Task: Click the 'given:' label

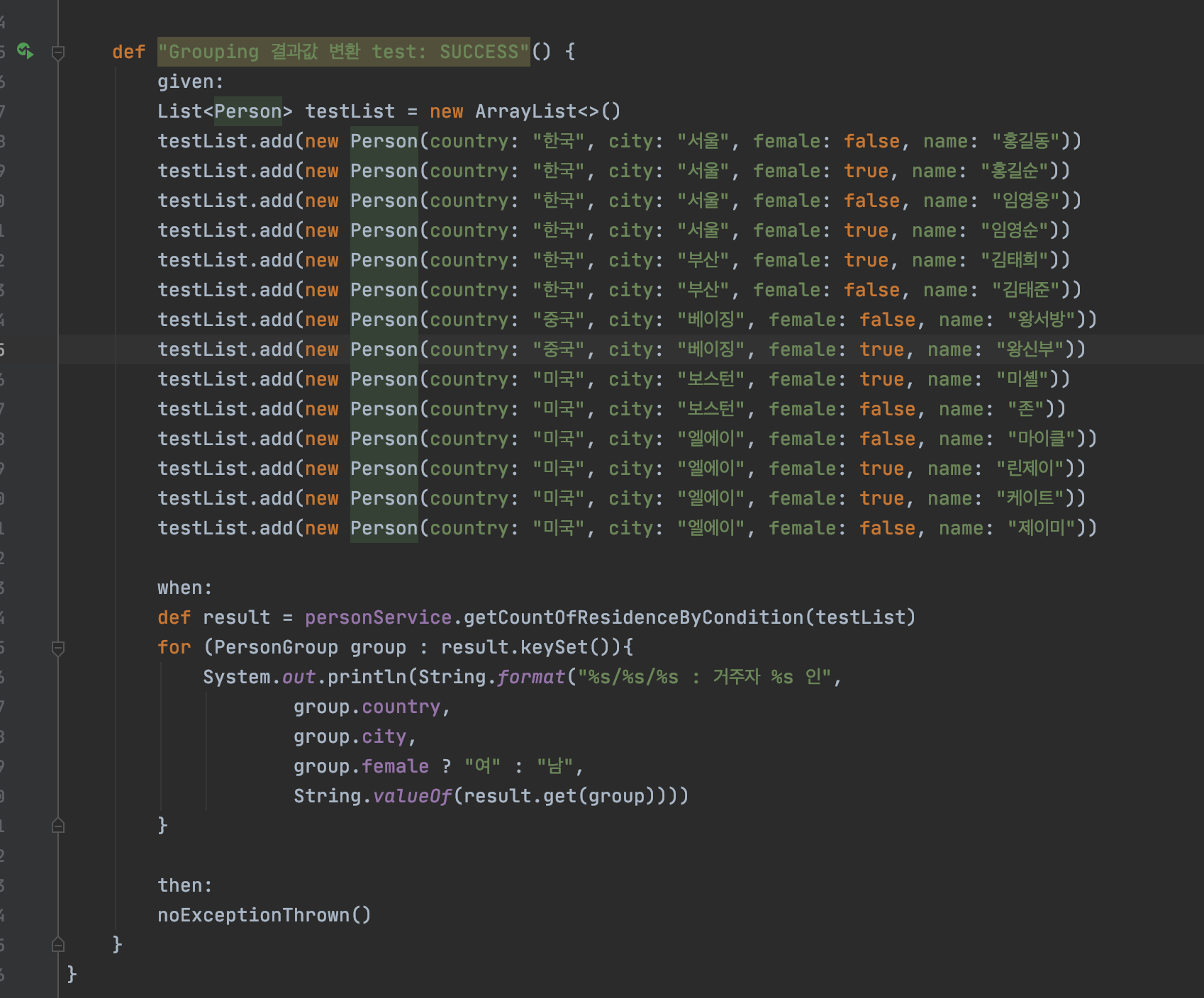Action: 190,82
